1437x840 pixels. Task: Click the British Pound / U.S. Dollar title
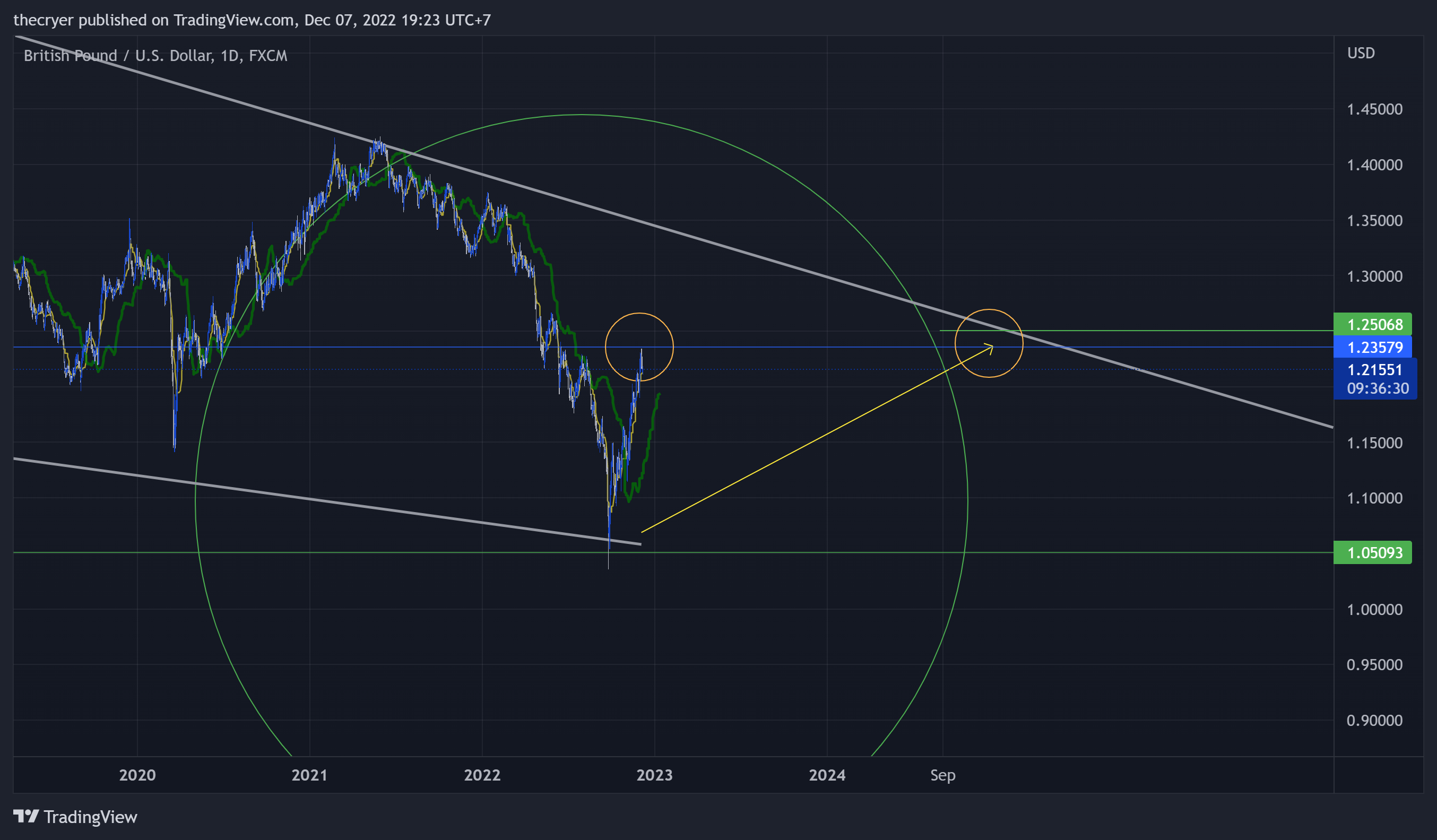pyautogui.click(x=155, y=56)
